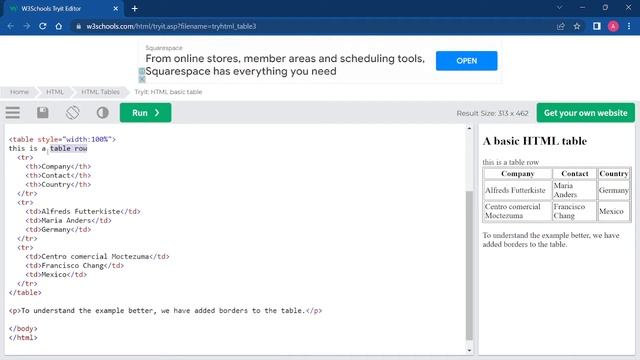Click the Result Size label text
The height and width of the screenshot is (360, 640).
(x=492, y=113)
